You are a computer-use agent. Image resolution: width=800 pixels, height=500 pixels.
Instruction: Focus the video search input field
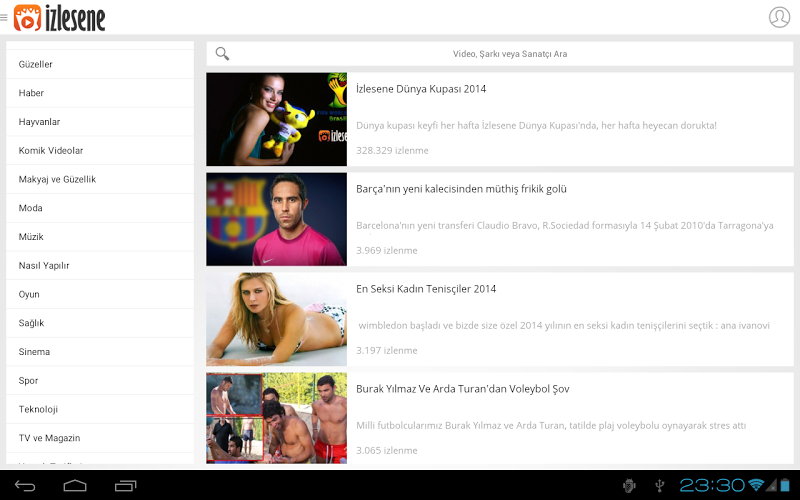pyautogui.click(x=510, y=54)
